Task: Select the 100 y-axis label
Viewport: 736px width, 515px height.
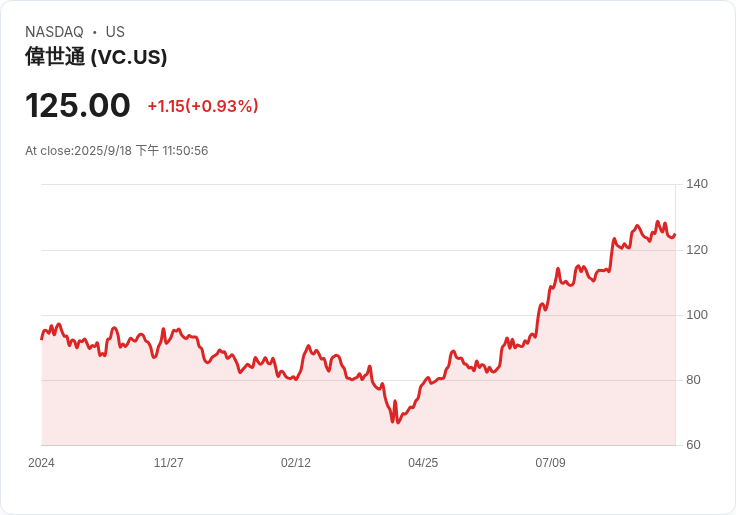Action: [696, 315]
